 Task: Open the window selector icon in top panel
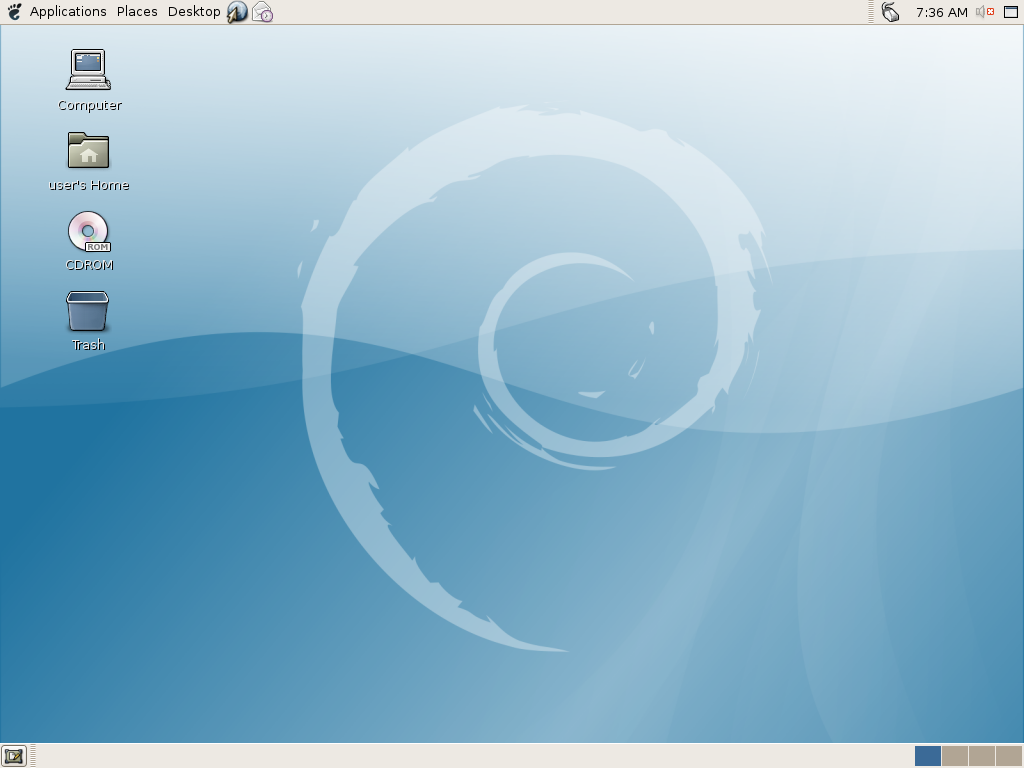pyautogui.click(x=1010, y=12)
